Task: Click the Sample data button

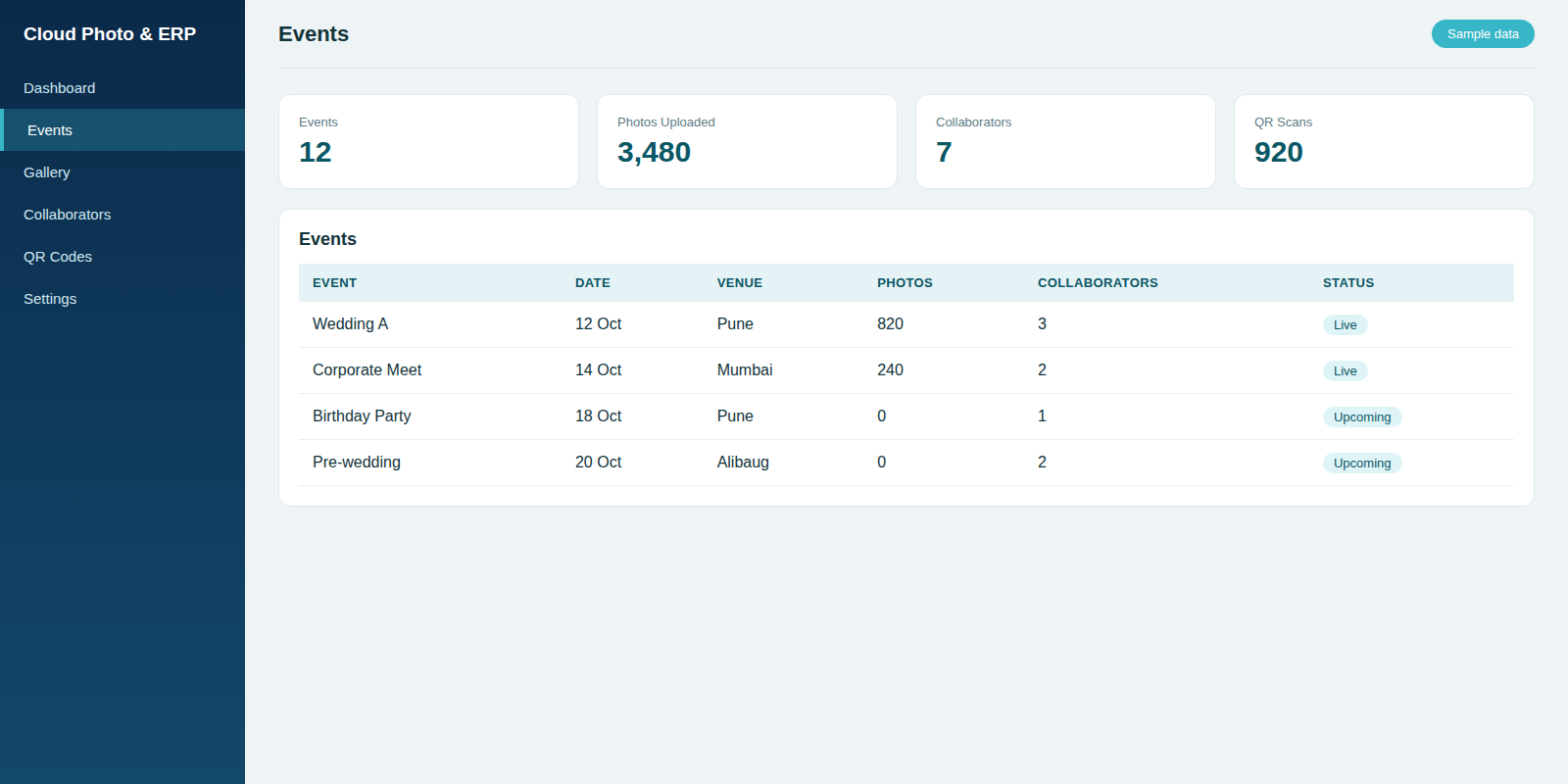Action: [1483, 34]
